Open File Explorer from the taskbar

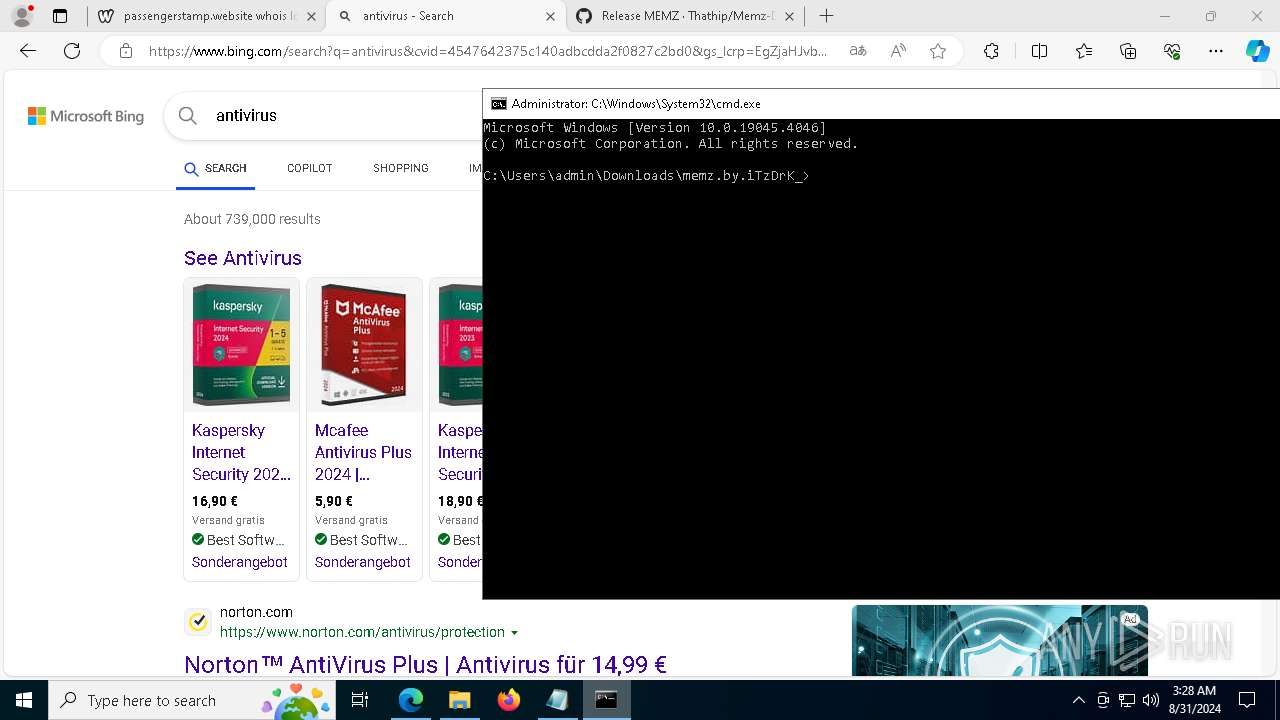coord(459,700)
